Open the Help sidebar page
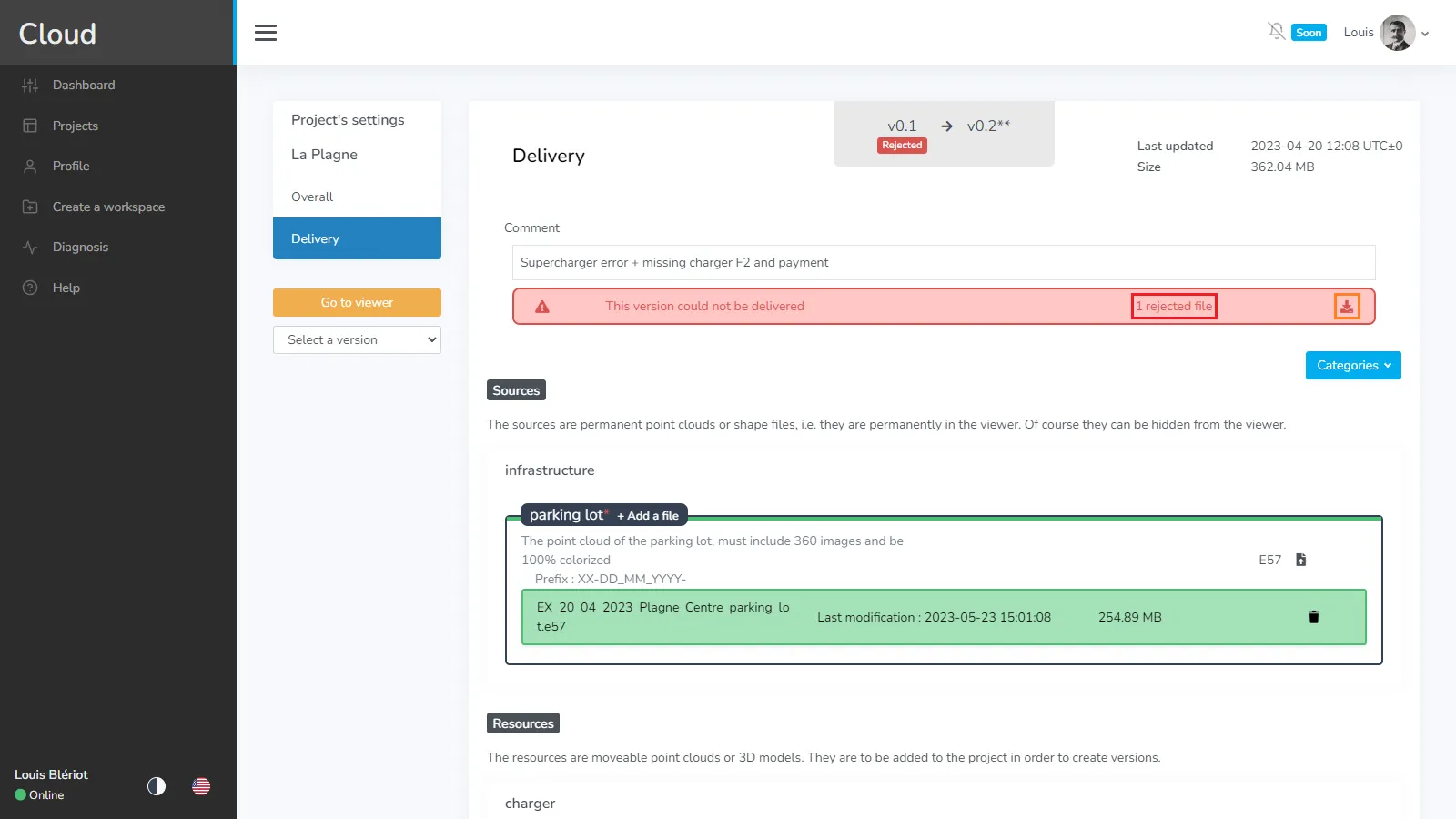The height and width of the screenshot is (819, 1456). (x=66, y=288)
